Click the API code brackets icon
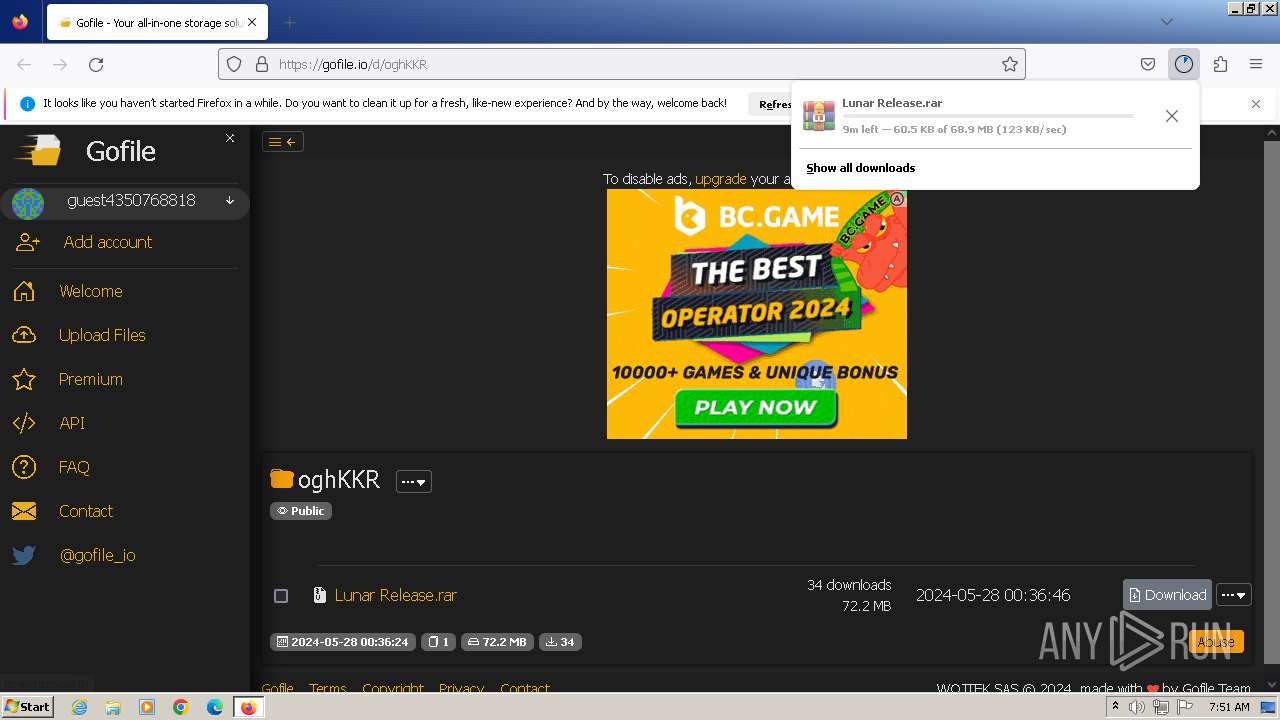The width and height of the screenshot is (1280, 720). click(x=24, y=423)
